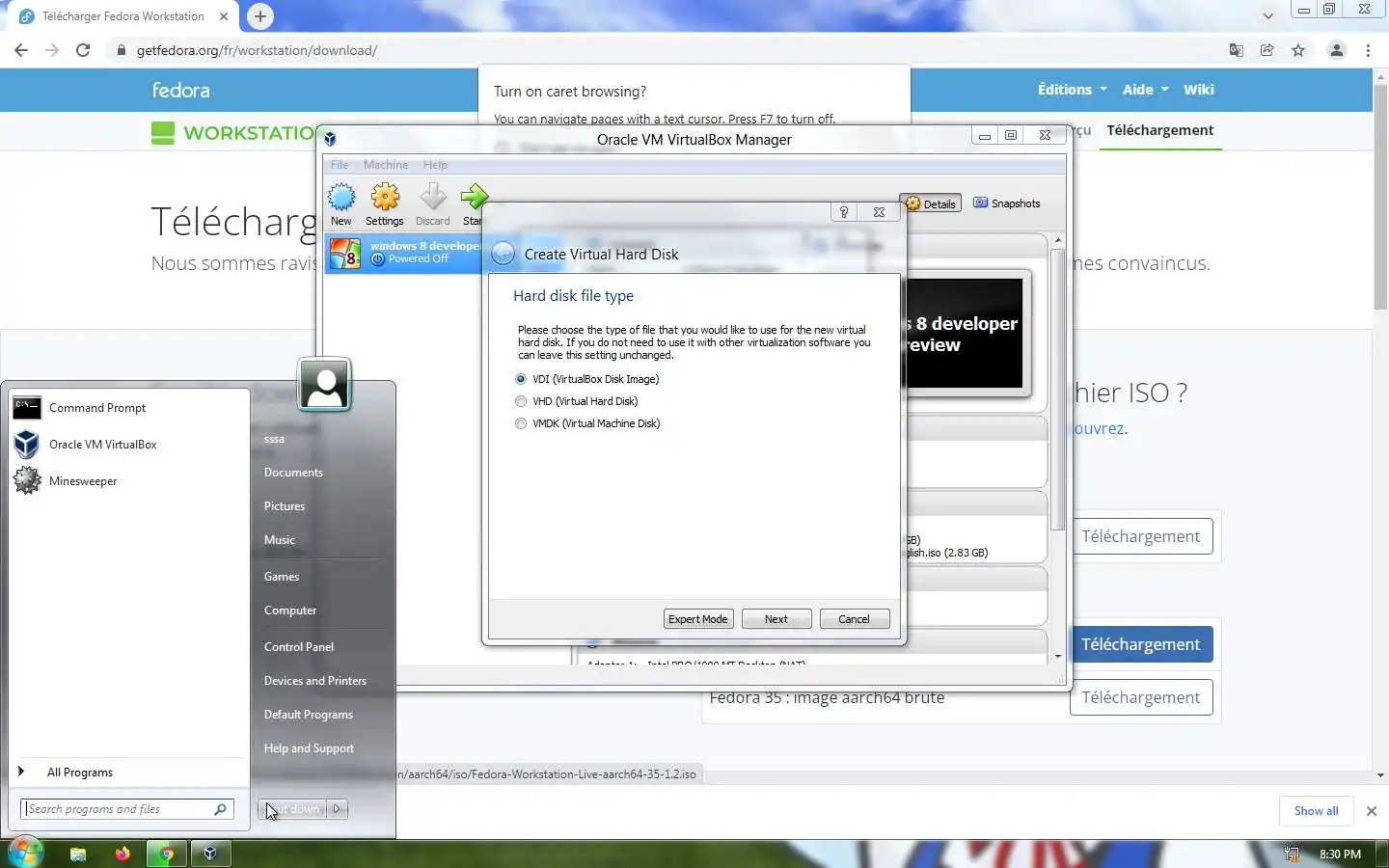This screenshot has width=1389, height=868.
Task: Expand the Aide dropdown
Action: pos(1145,90)
